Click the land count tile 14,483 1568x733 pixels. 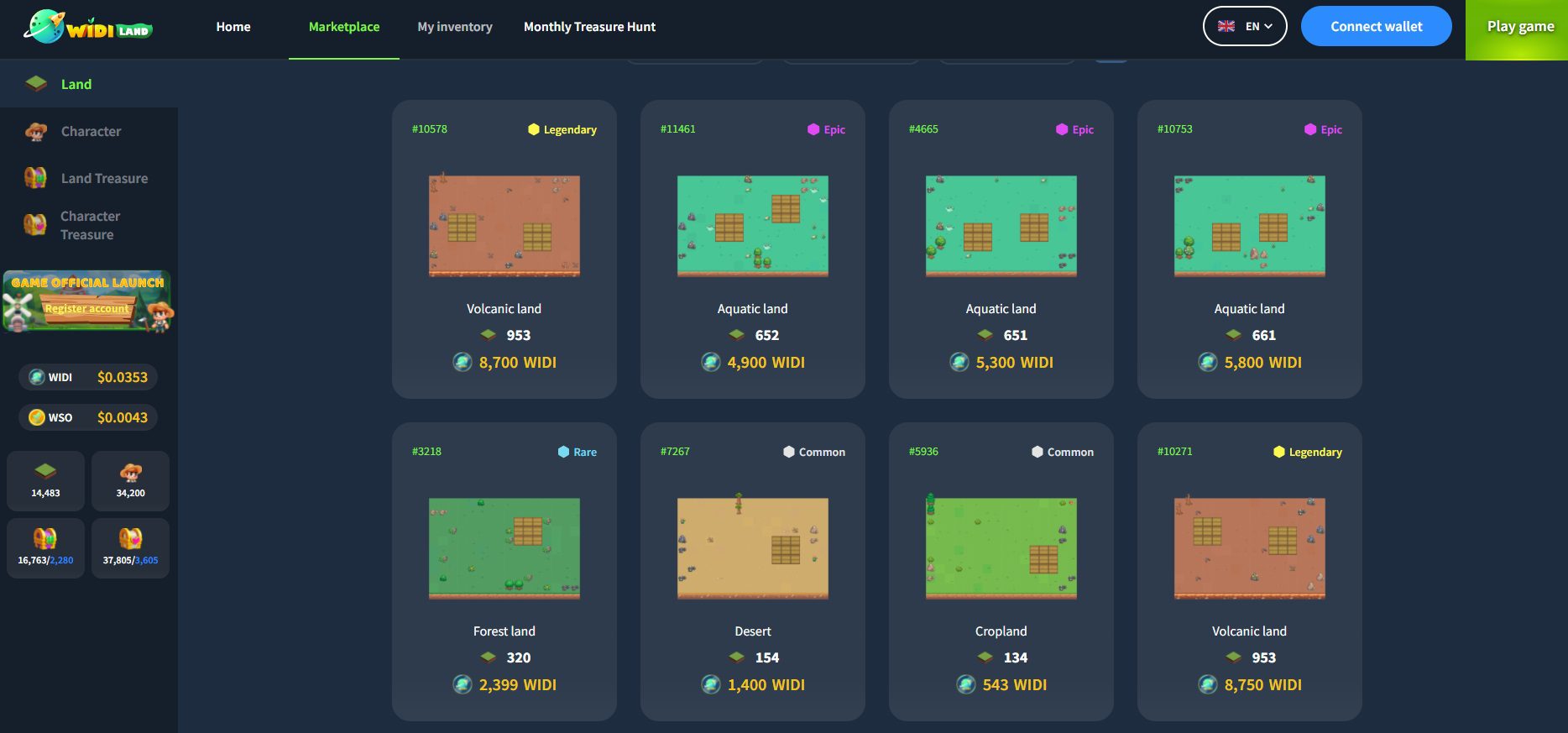click(45, 481)
